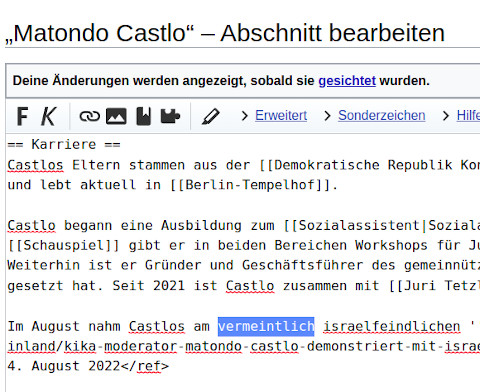Click the word 'Castlos' starting the Eltern sentence
This screenshot has width=480, height=392.
(x=35, y=165)
